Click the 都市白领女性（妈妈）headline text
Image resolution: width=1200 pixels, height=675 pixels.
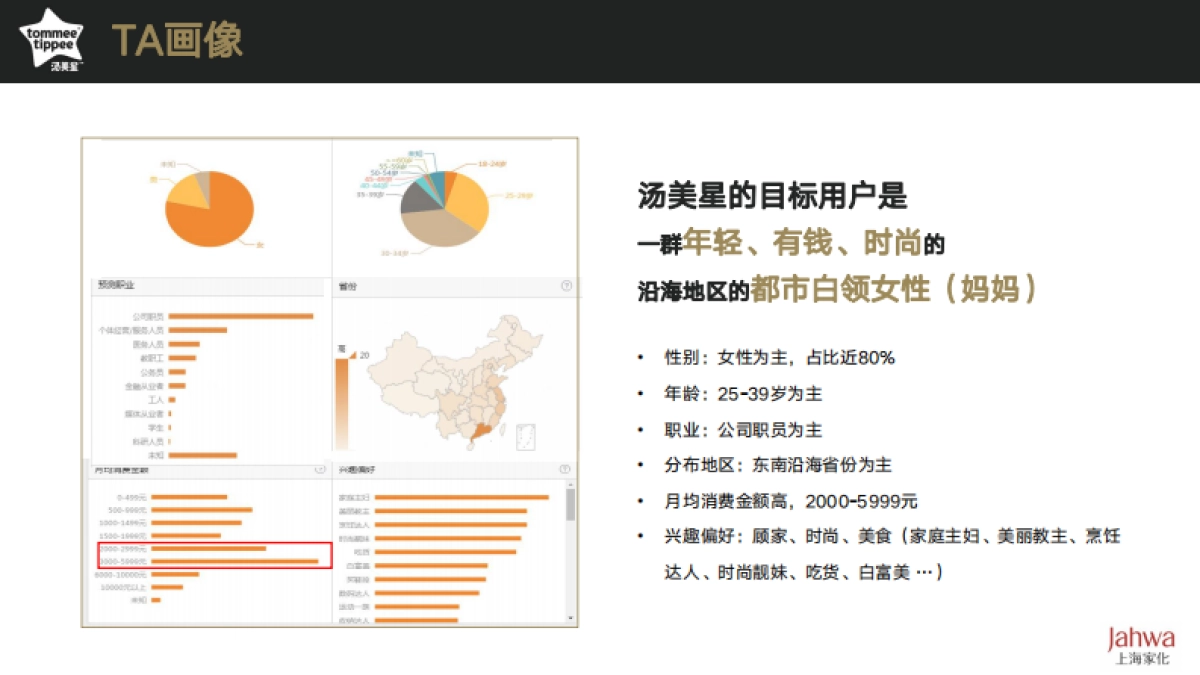[x=894, y=289]
